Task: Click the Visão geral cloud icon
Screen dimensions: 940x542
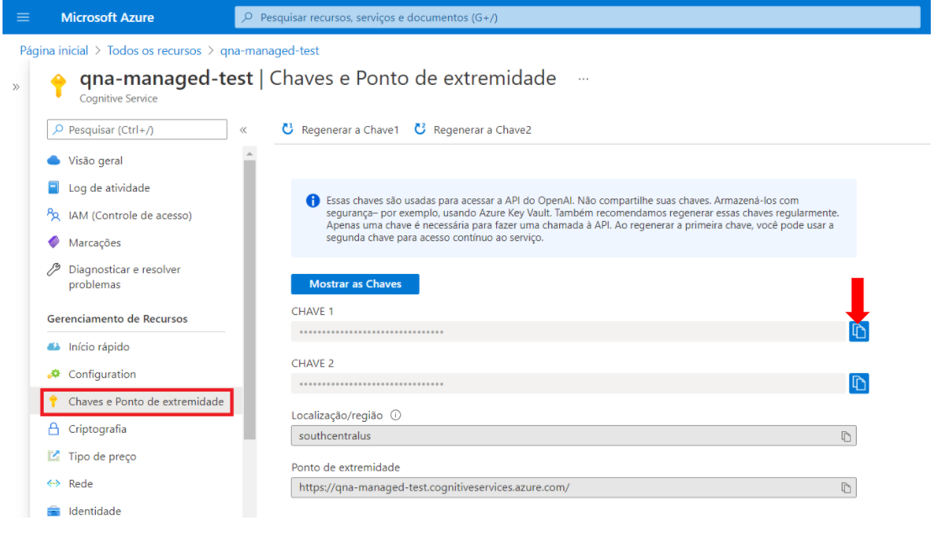Action: click(x=54, y=160)
